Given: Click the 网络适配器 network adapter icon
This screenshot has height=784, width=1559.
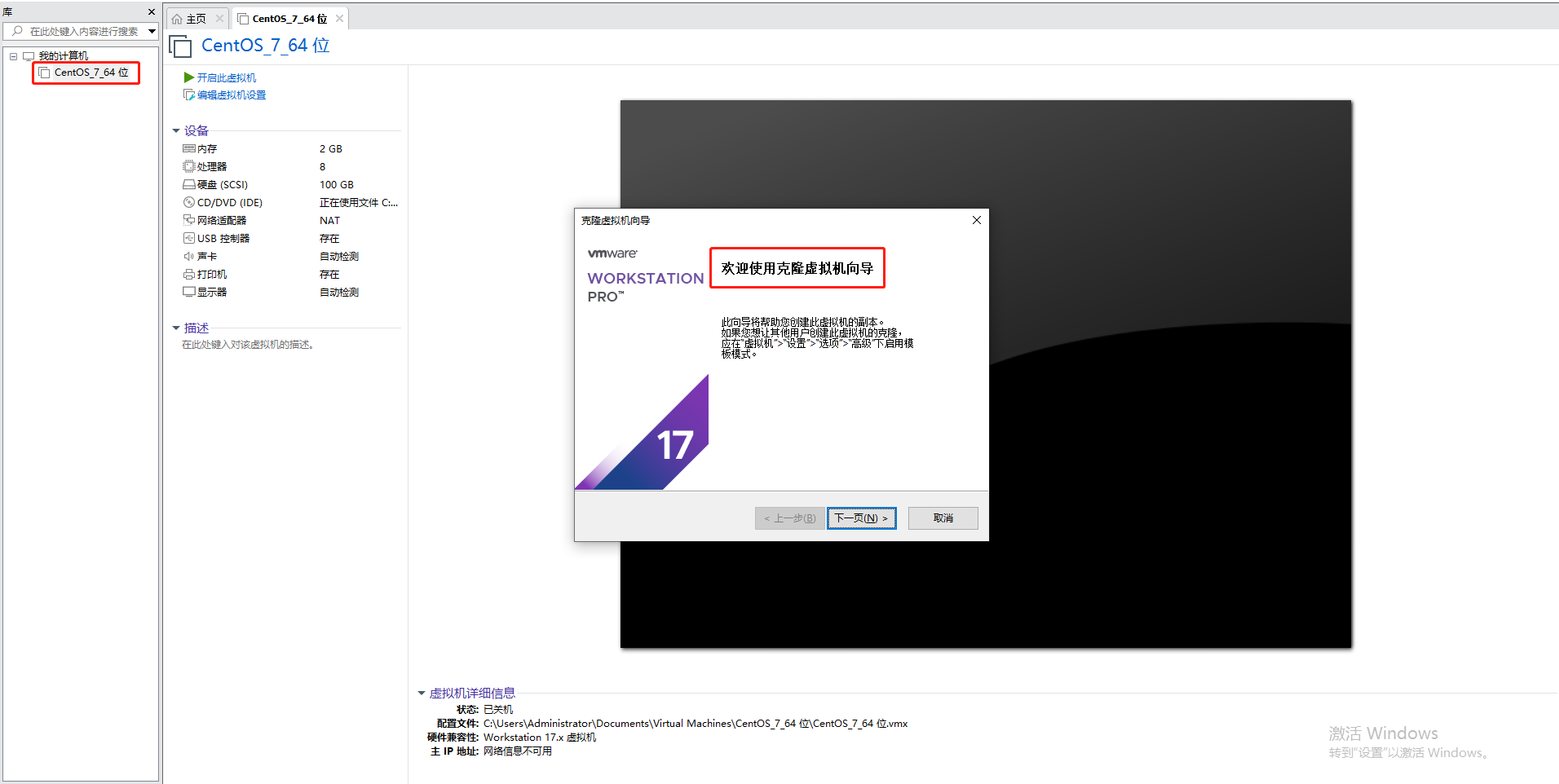Looking at the screenshot, I should 189,220.
